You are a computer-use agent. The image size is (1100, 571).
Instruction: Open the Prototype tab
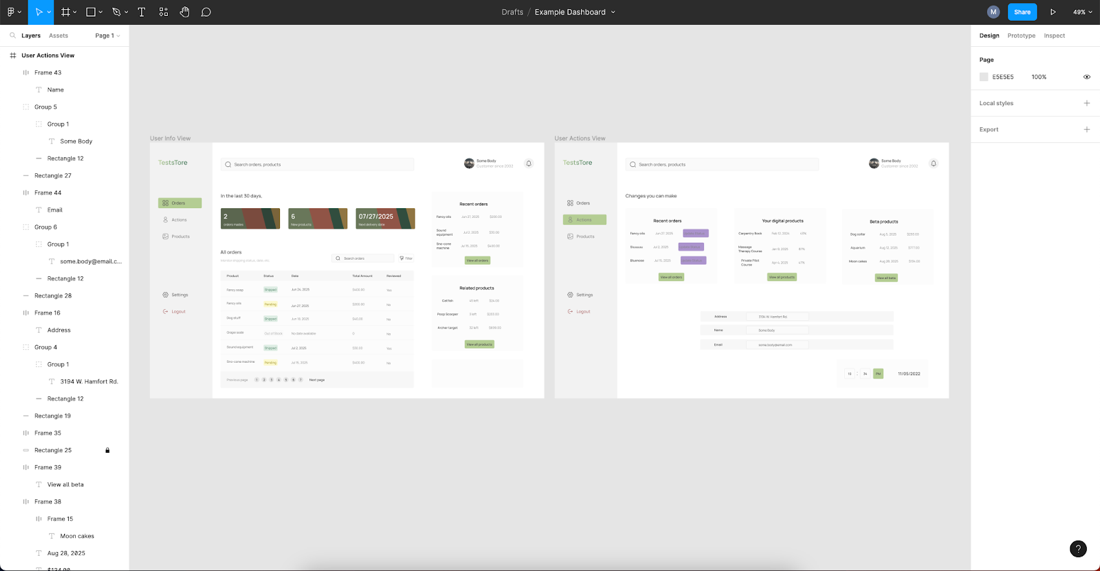click(x=1021, y=36)
